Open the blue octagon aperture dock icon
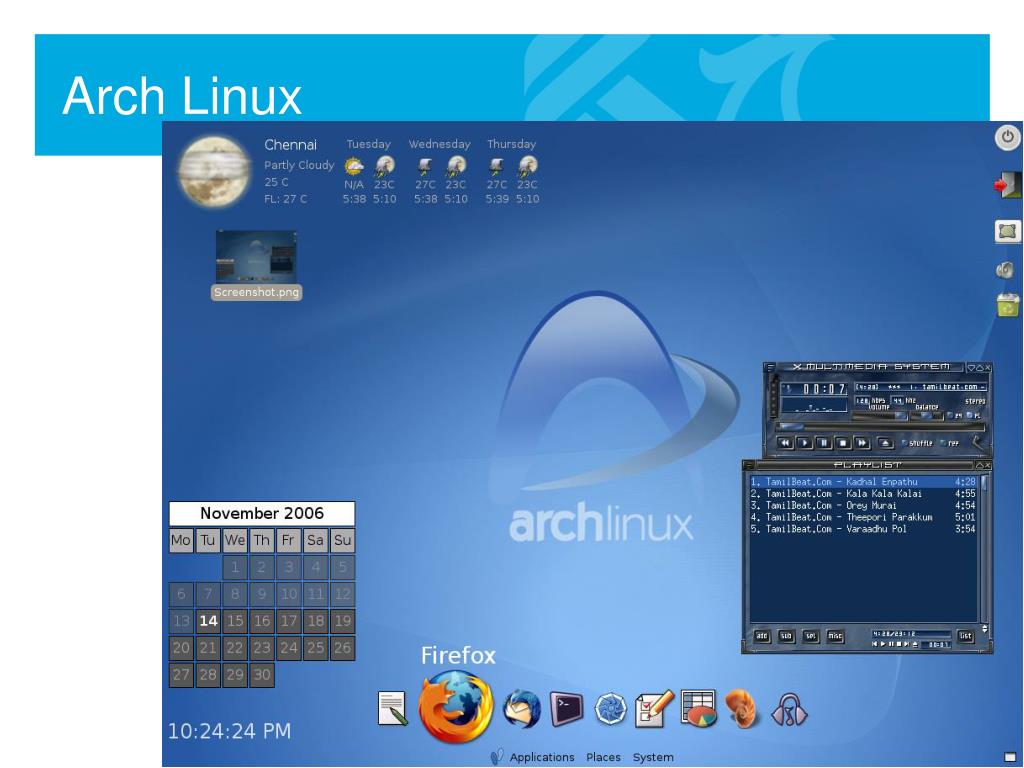1024x768 pixels. click(611, 709)
